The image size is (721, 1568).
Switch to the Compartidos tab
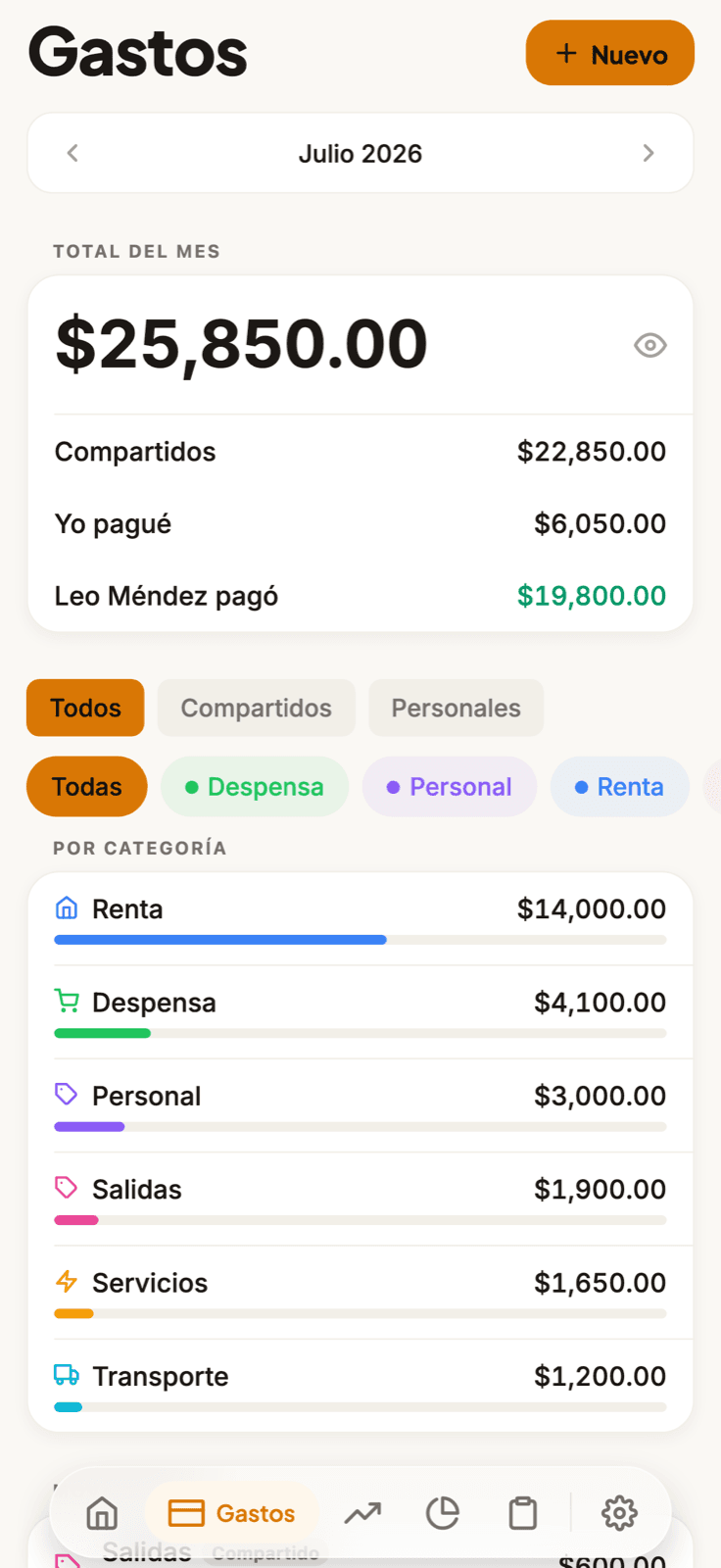(257, 708)
